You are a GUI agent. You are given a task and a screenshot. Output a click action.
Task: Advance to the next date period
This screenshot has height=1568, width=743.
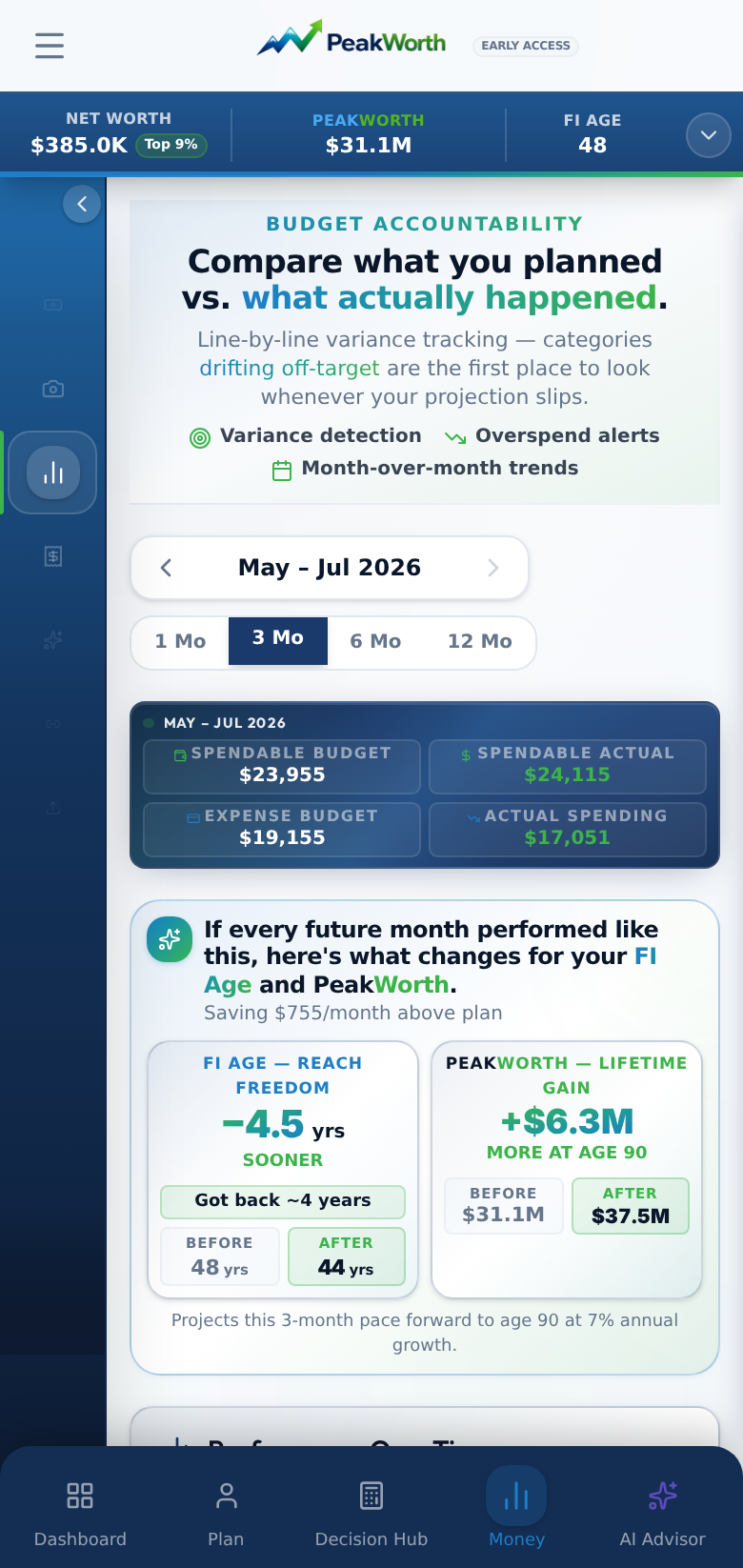493,568
